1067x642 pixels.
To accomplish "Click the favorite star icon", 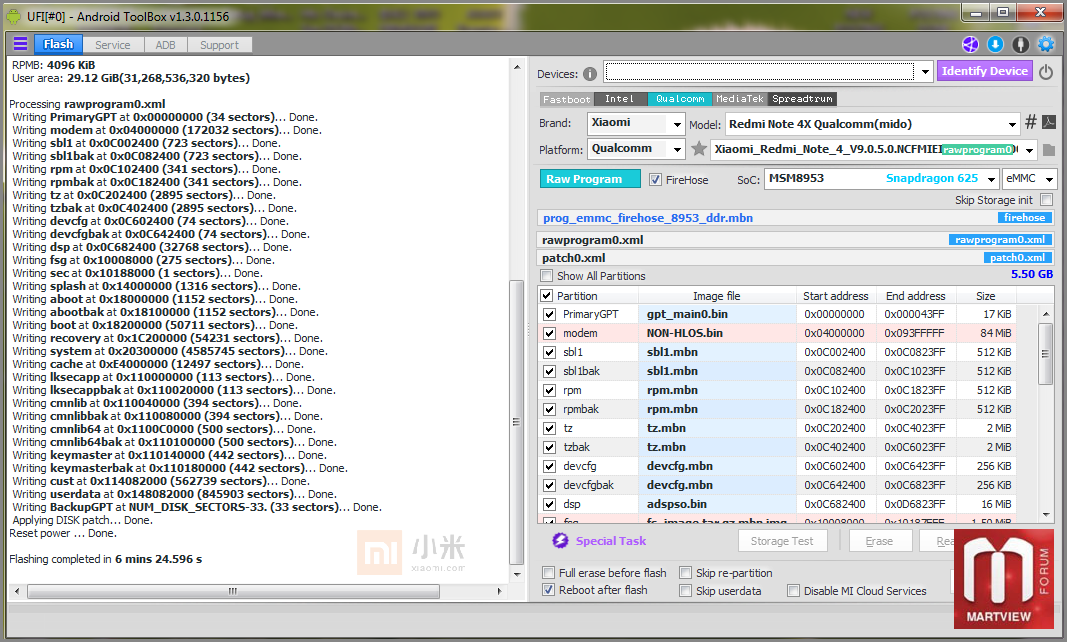I will pyautogui.click(x=698, y=148).
